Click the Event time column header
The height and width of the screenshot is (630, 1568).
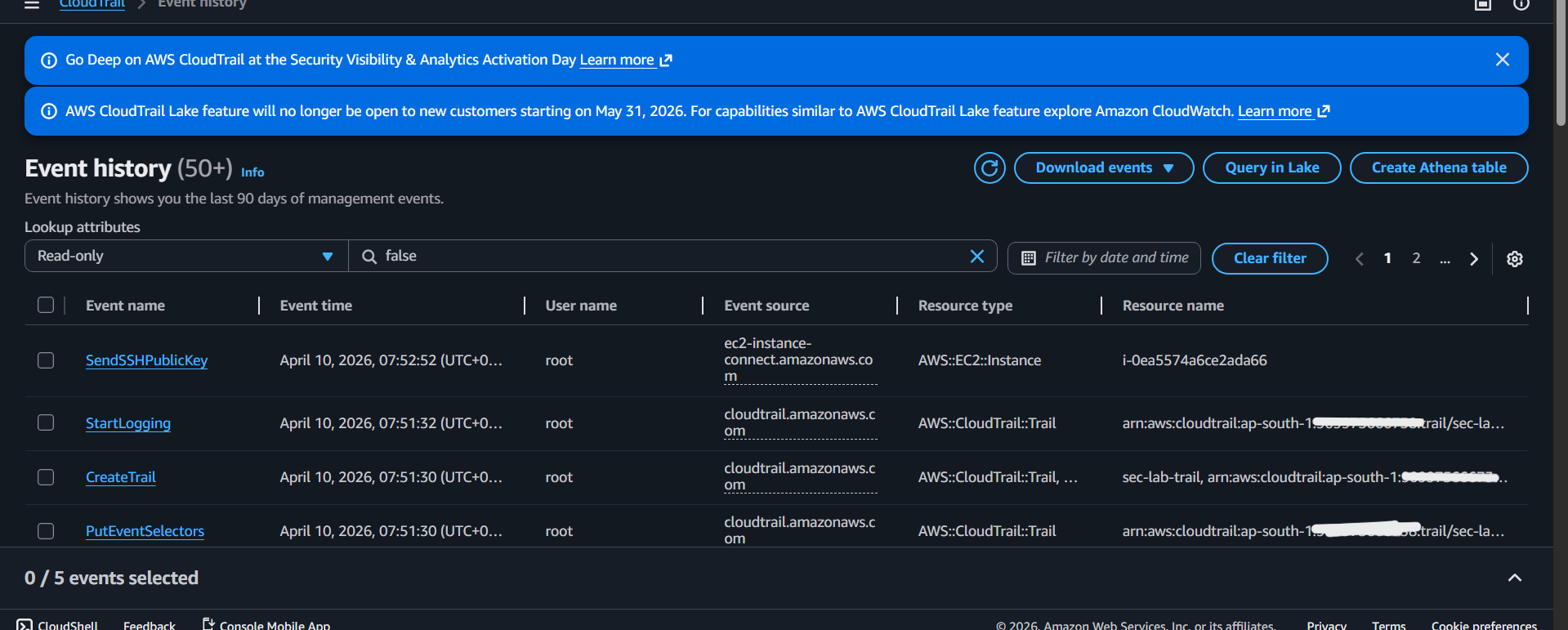click(316, 306)
